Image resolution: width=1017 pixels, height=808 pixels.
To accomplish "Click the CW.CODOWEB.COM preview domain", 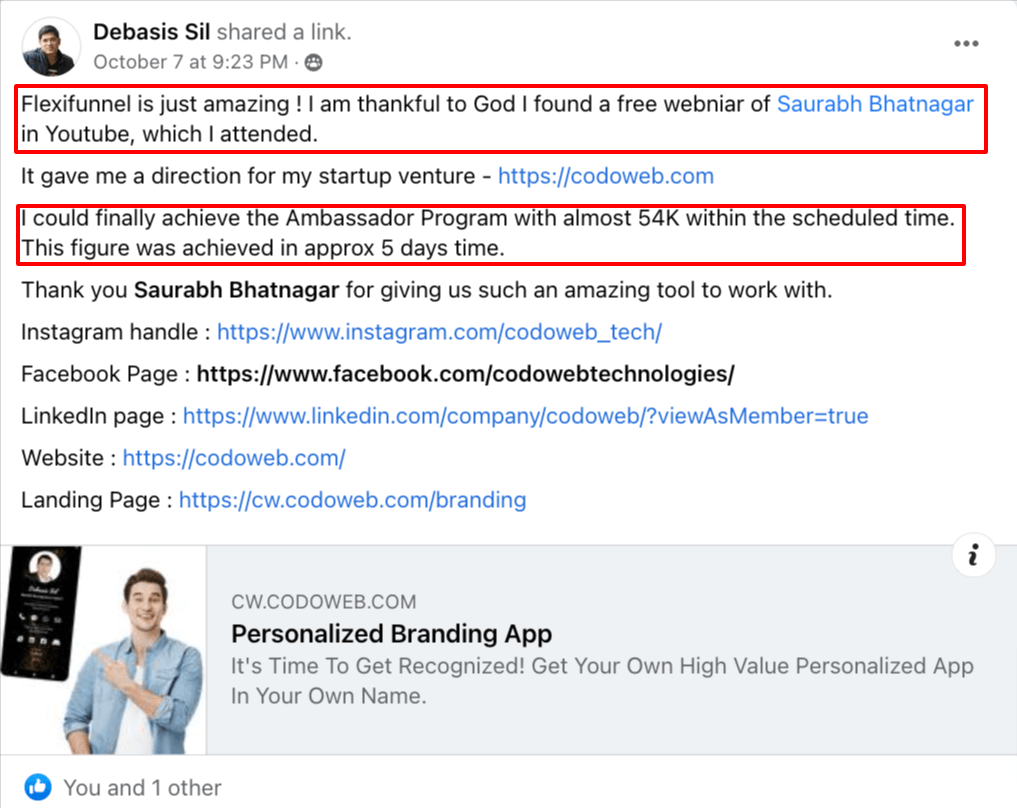I will 323,602.
